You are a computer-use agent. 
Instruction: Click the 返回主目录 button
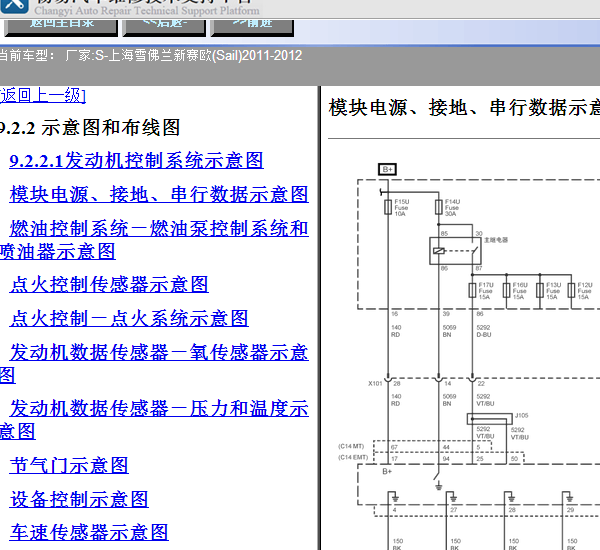(x=61, y=28)
